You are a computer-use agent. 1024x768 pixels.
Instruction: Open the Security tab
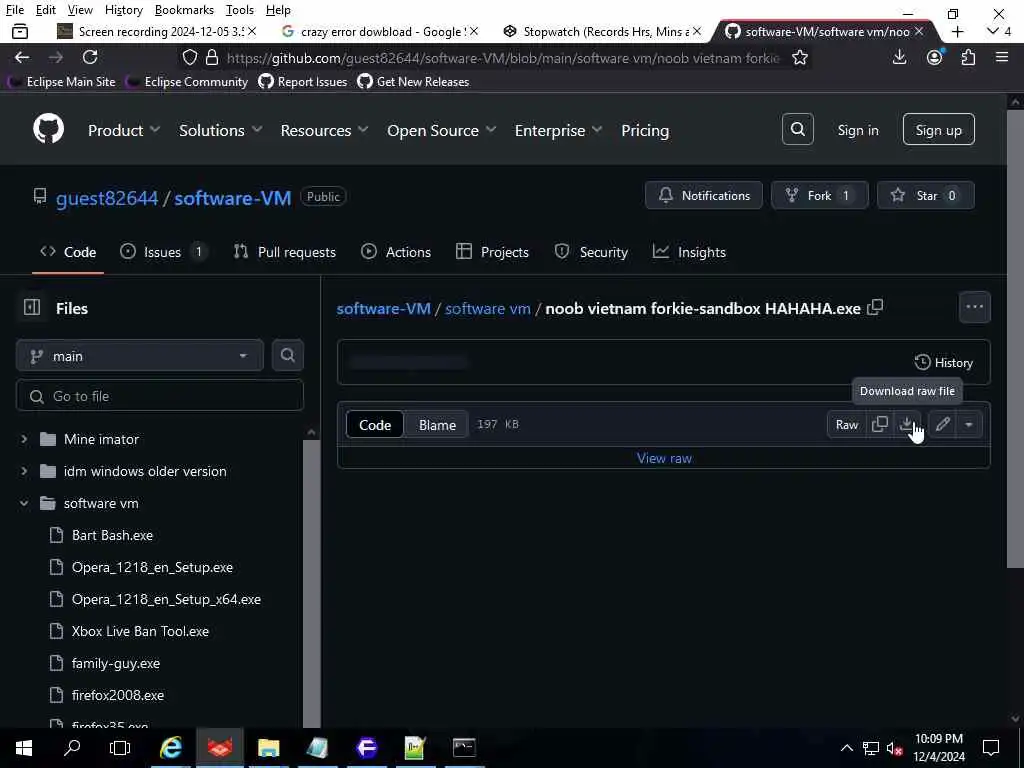pos(591,252)
